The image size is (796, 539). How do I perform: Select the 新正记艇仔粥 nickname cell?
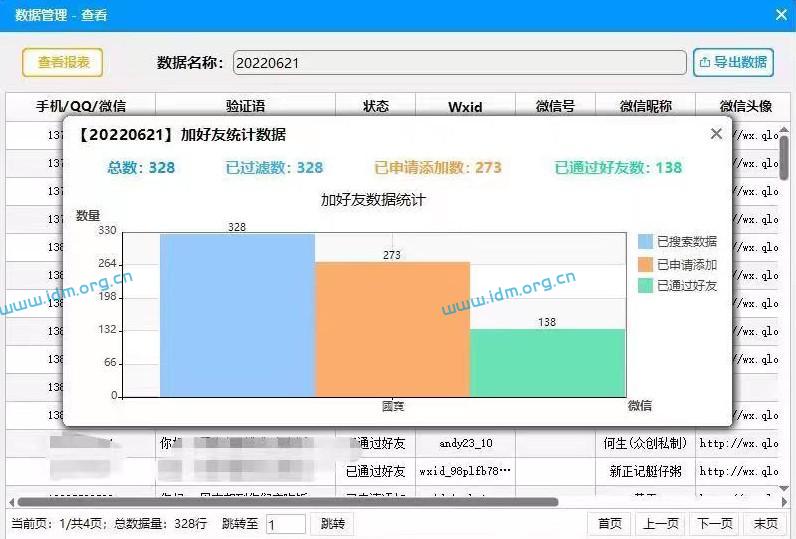pos(645,471)
